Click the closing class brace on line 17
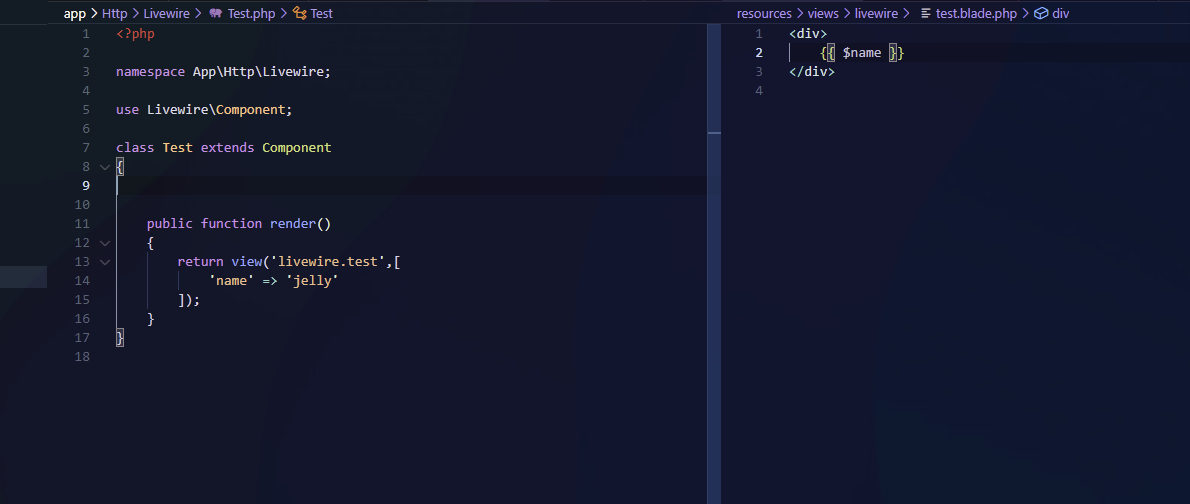Viewport: 1190px width, 504px height. click(x=120, y=338)
